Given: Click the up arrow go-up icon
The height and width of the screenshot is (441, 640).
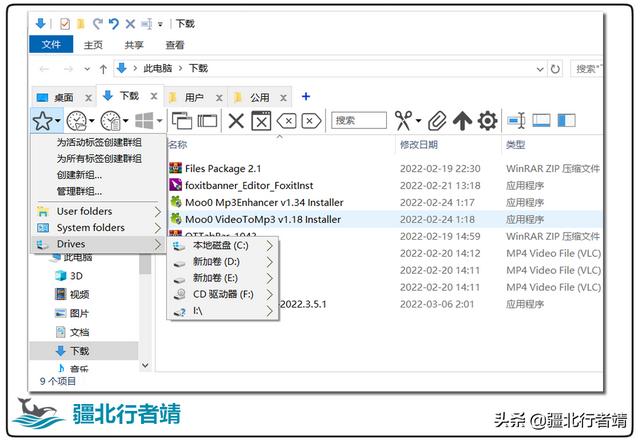Looking at the screenshot, I should [462, 121].
